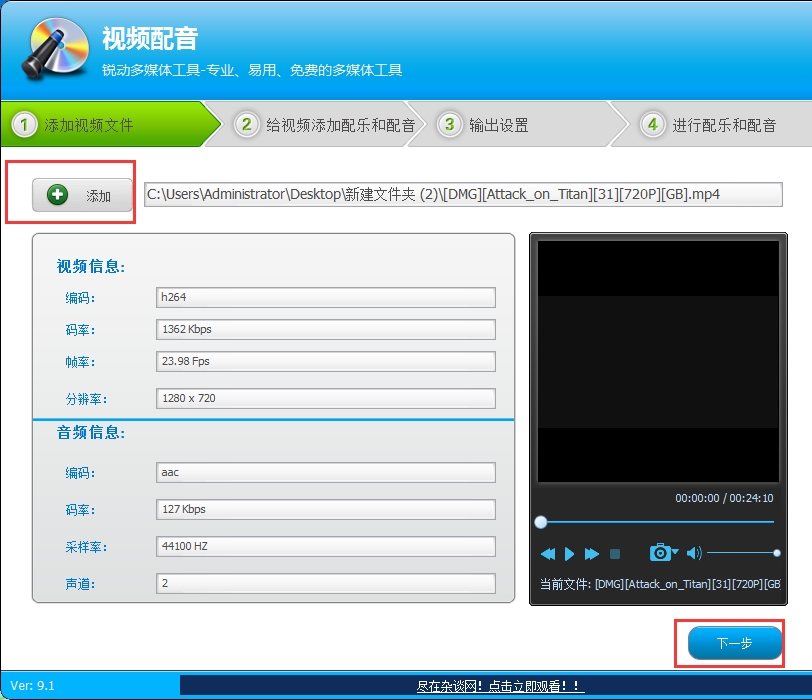
Task: Click the 采样率 label
Action: click(86, 547)
